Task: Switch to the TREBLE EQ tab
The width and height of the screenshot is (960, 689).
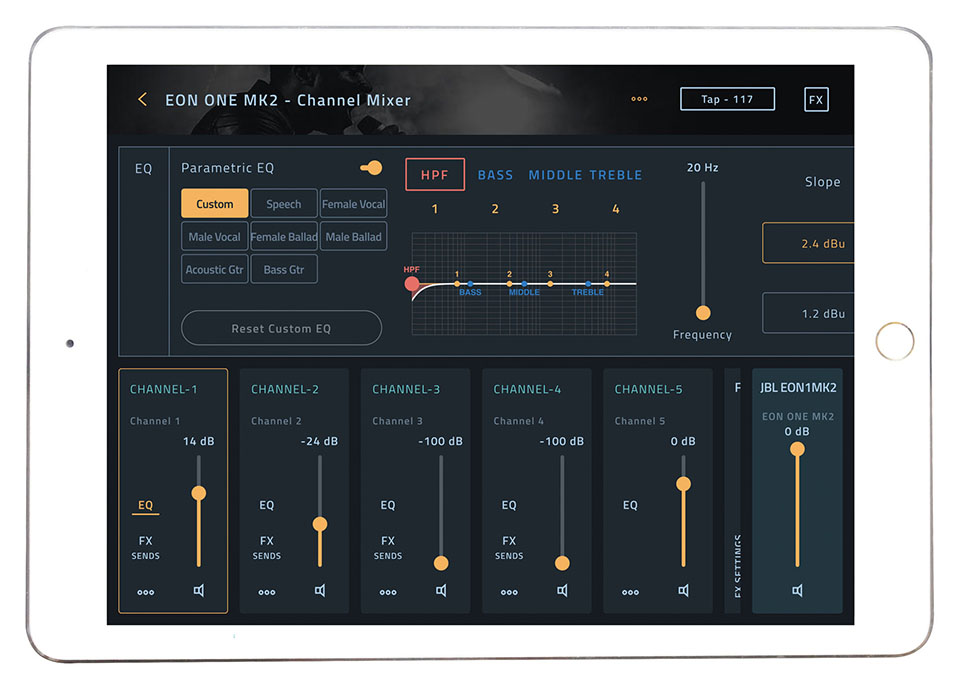Action: point(615,174)
